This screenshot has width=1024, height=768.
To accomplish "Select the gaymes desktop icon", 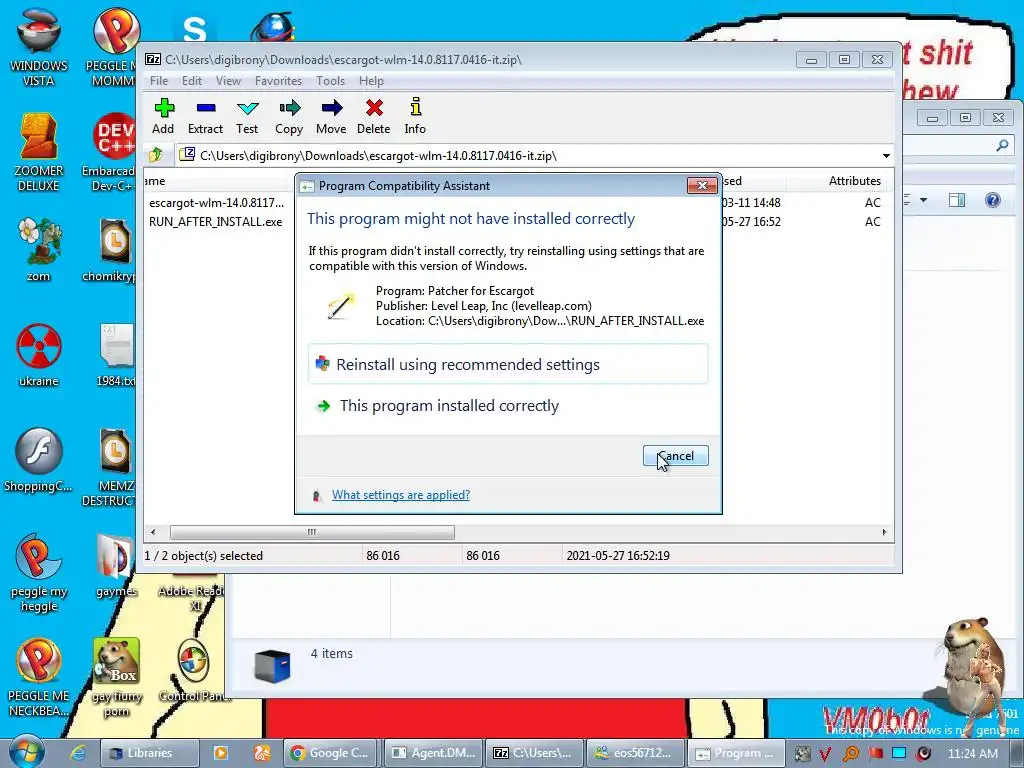I will [116, 566].
